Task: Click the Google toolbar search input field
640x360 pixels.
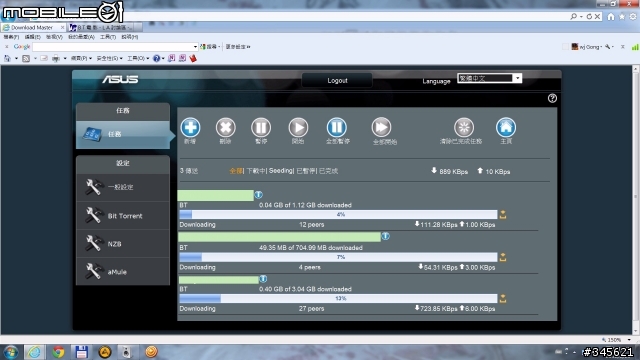Action: [x=113, y=47]
